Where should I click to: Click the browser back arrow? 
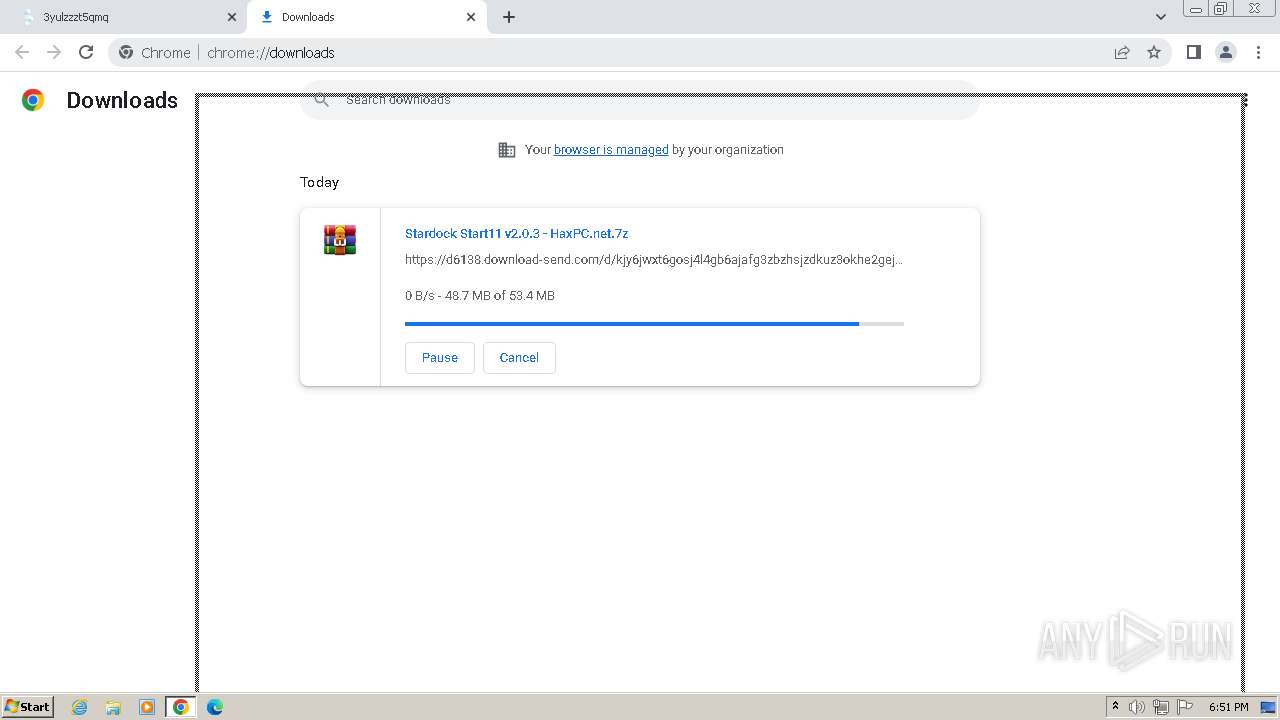pos(22,52)
